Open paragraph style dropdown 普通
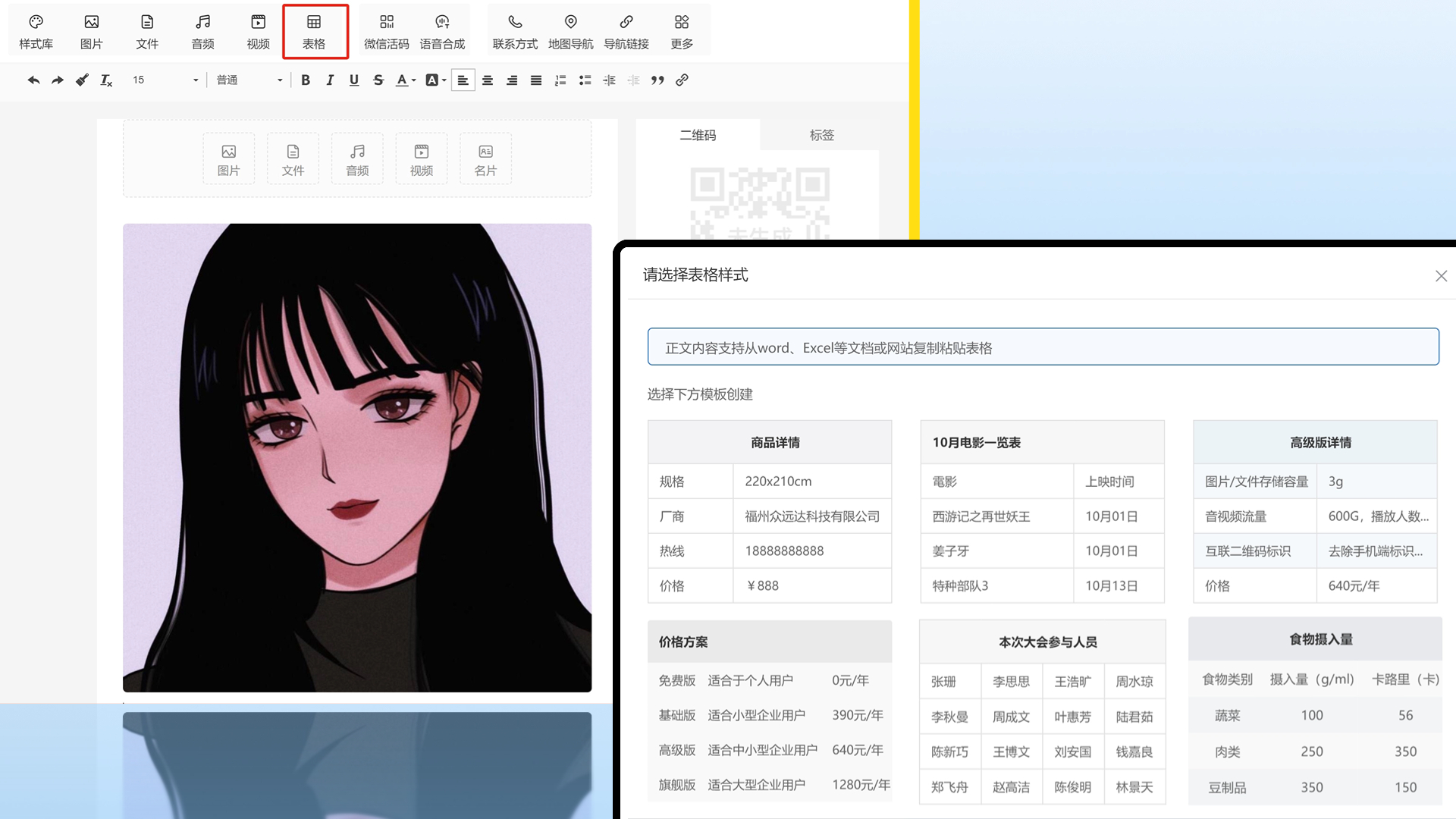Screen dimensions: 1456x819 (x=249, y=80)
